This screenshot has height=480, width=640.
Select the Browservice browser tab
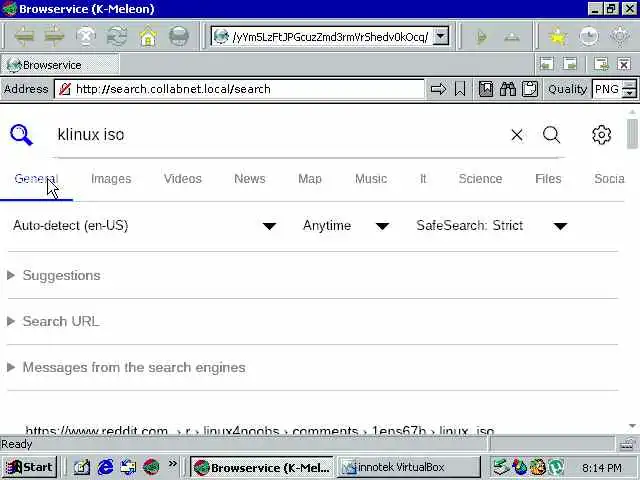(60, 65)
